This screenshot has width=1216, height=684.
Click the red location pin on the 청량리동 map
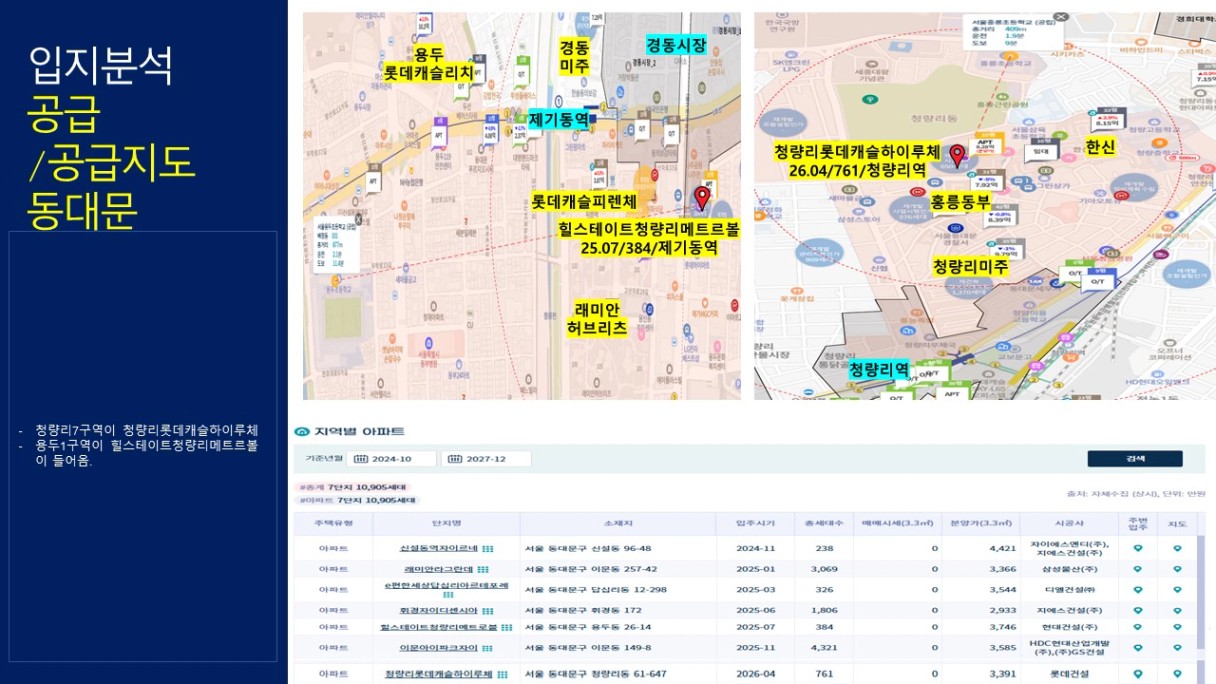(957, 155)
